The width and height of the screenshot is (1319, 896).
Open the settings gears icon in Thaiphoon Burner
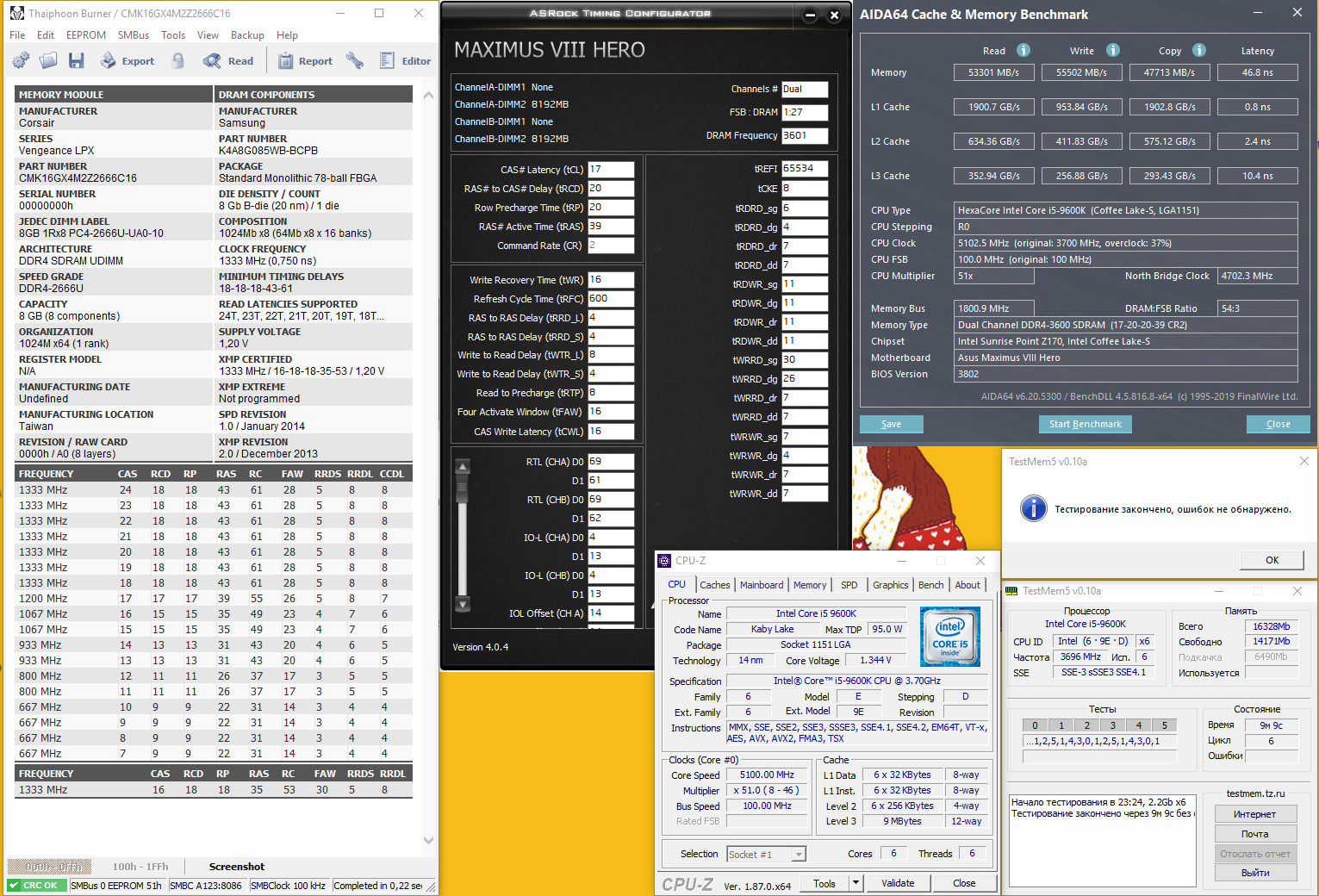coord(21,60)
